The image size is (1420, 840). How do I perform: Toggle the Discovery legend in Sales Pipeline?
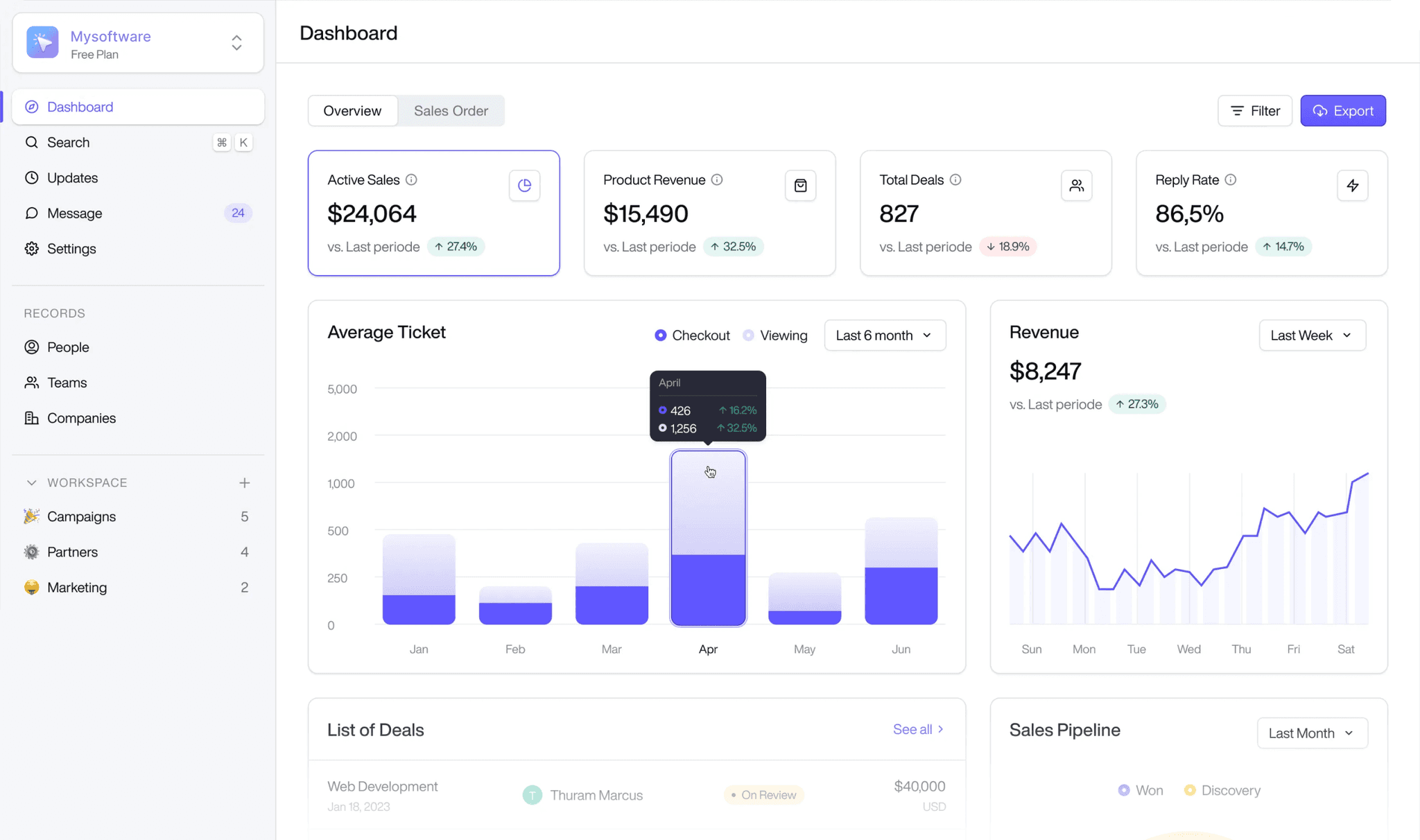tap(1222, 790)
